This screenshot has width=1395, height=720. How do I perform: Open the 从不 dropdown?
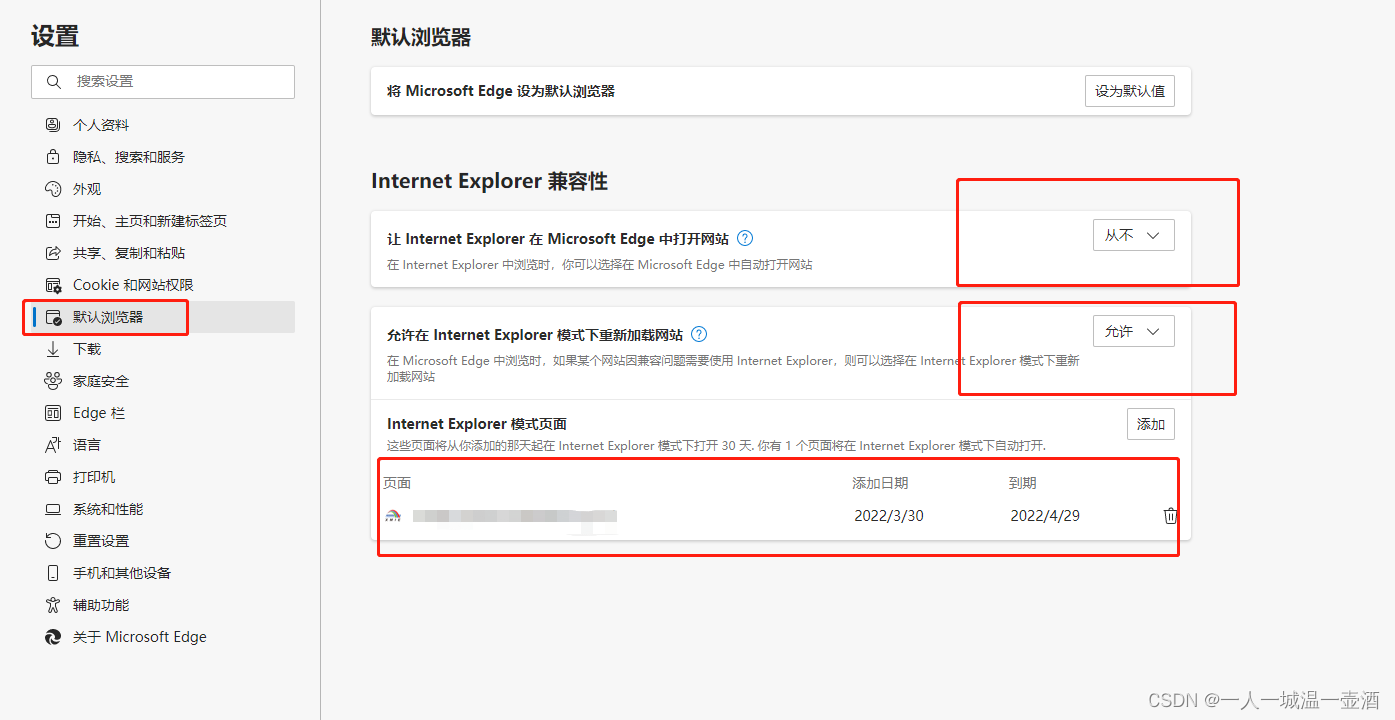click(x=1134, y=235)
